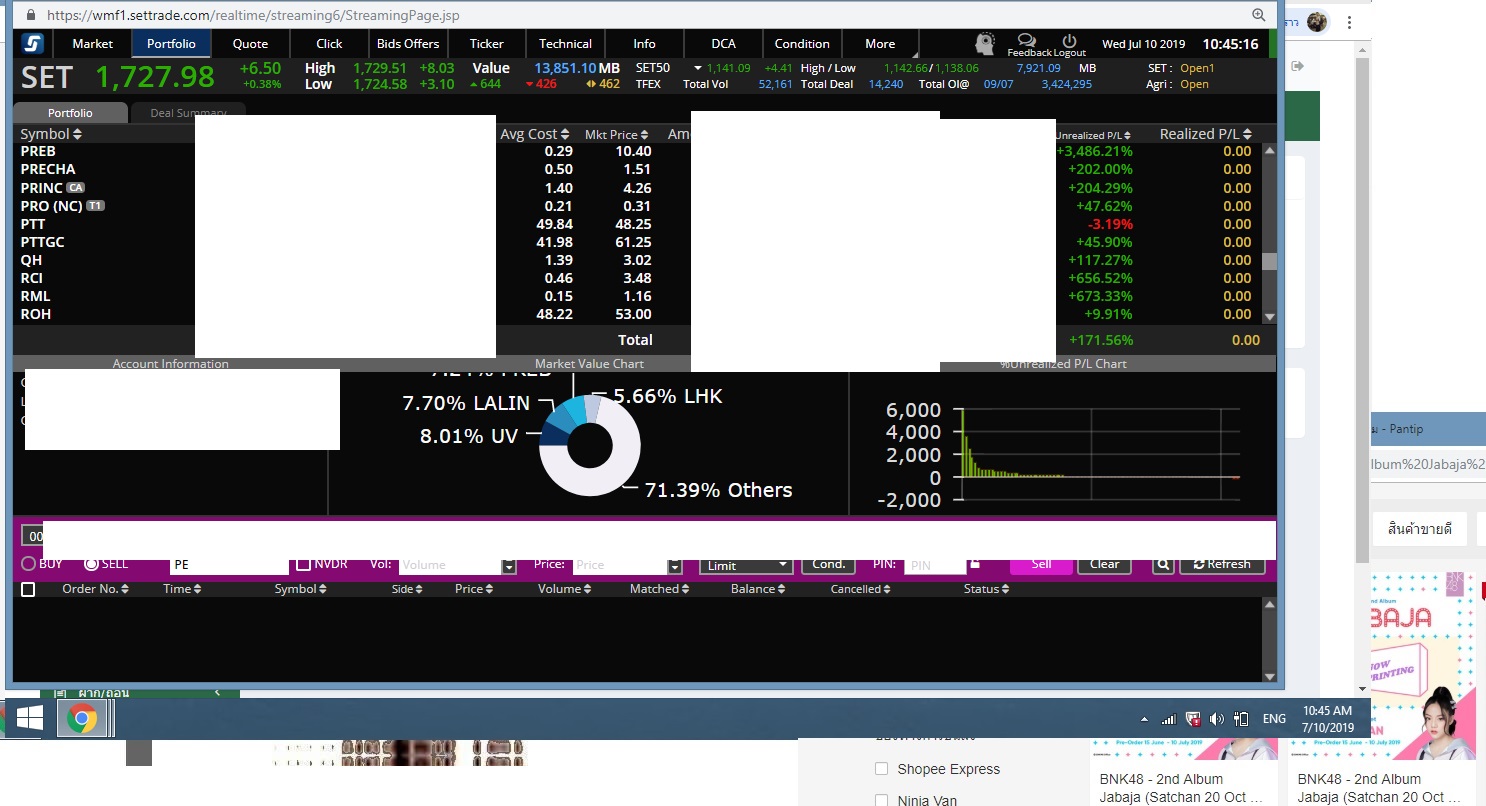Open the Bids Offers tab
1486x806 pixels.
[408, 44]
